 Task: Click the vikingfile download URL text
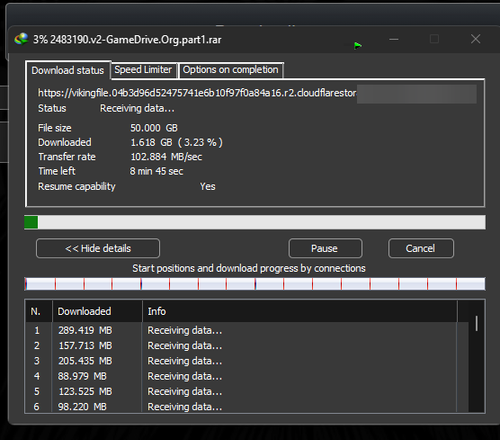[x=197, y=93]
